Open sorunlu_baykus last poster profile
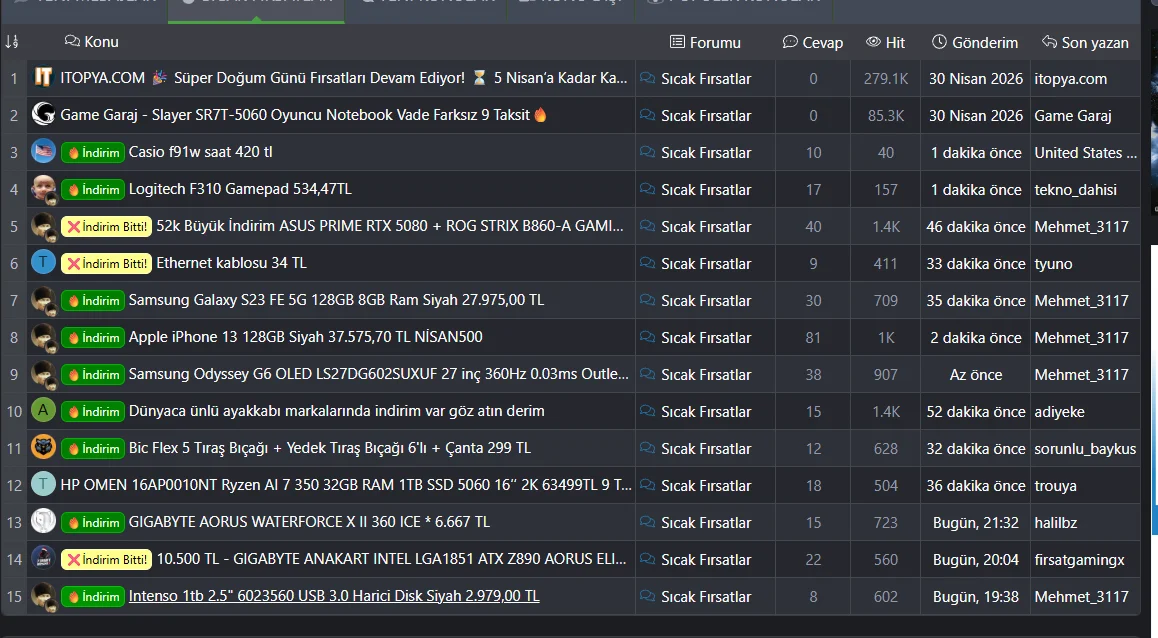The image size is (1158, 638). click(x=1085, y=448)
